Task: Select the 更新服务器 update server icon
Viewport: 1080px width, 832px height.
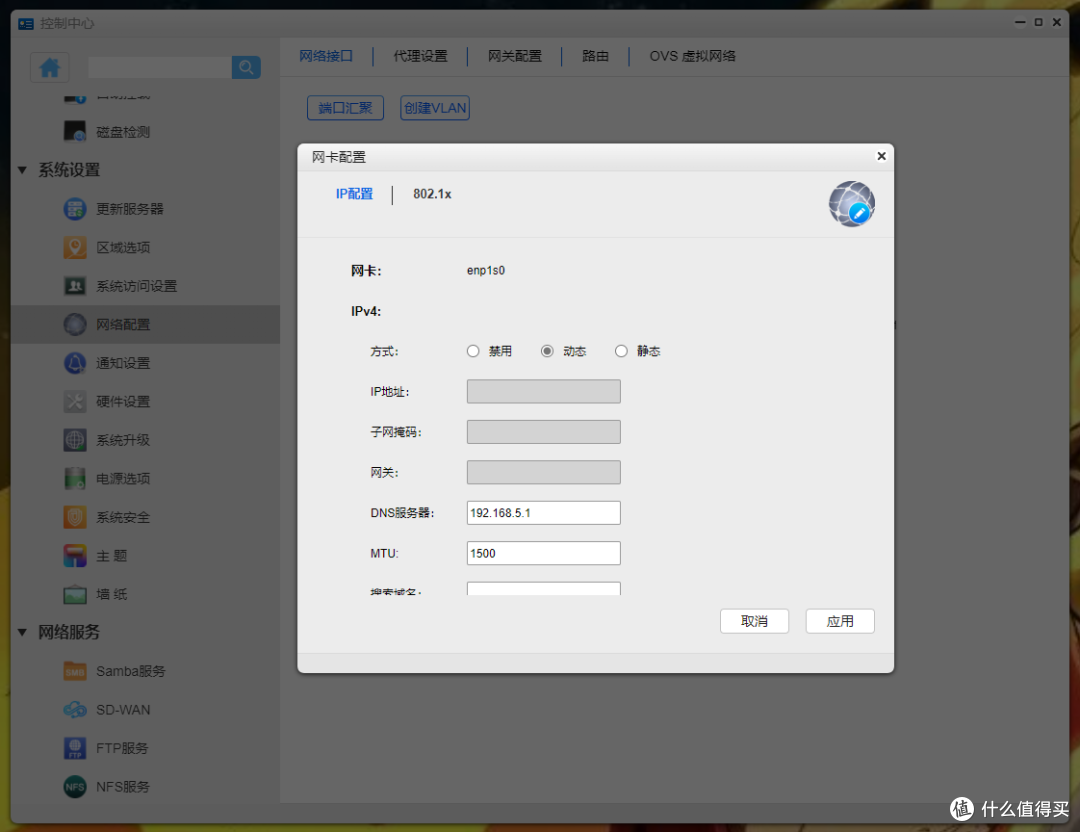Action: (74, 208)
